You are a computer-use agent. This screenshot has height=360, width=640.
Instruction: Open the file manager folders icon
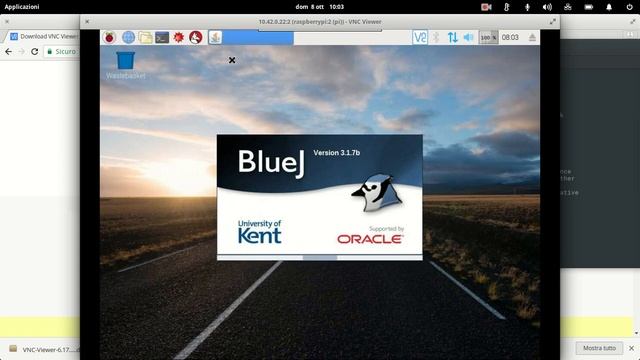pyautogui.click(x=145, y=38)
